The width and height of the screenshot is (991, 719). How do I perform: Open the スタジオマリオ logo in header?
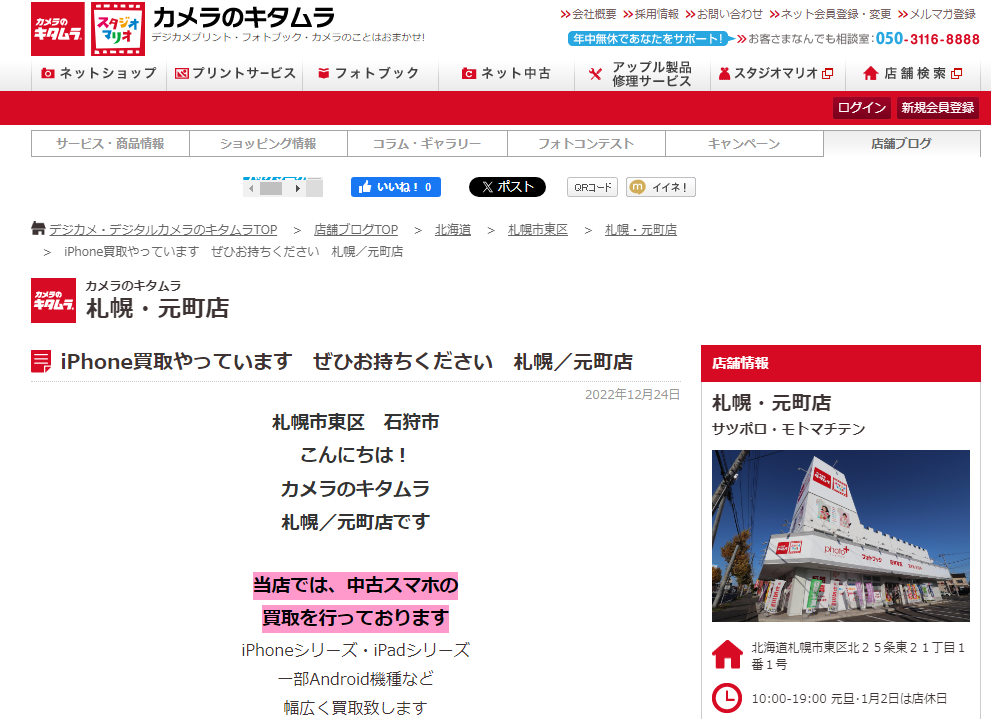(118, 29)
